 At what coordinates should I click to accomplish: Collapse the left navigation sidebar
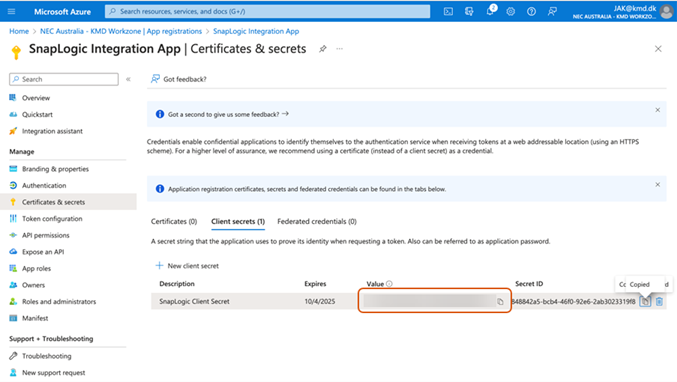[x=128, y=79]
